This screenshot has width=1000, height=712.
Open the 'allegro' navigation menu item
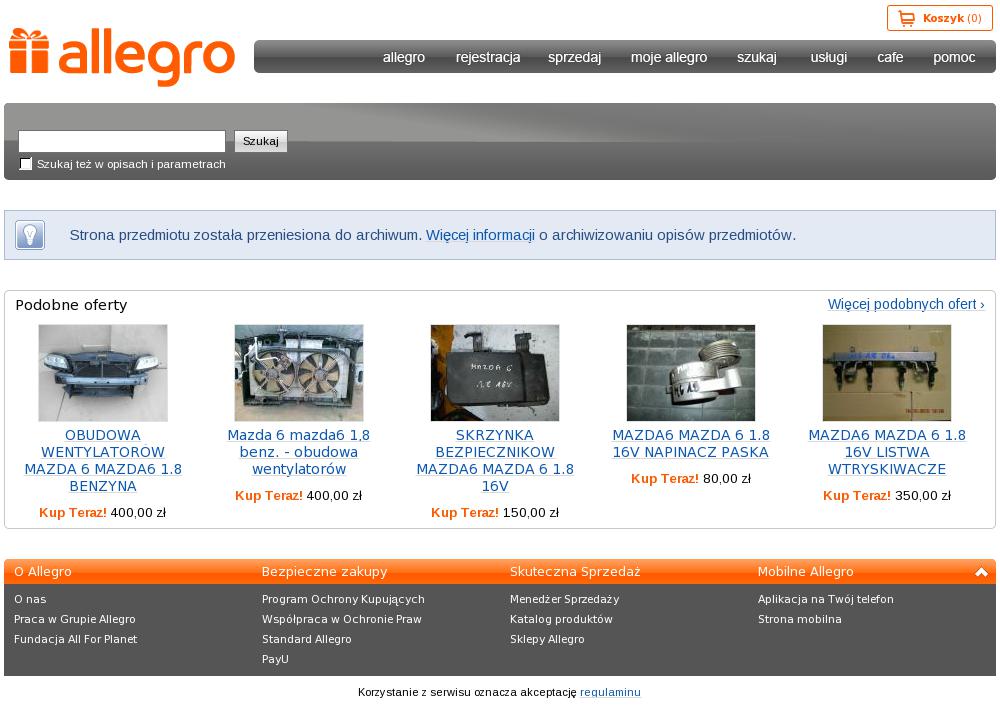(404, 57)
